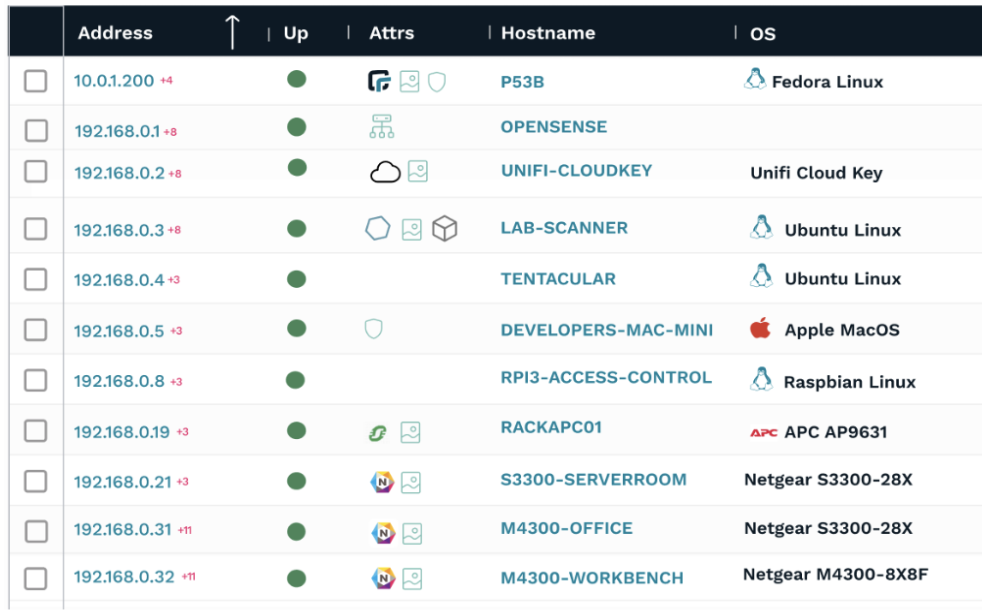
Task: Click the Unifi Cloud Key OS text
Action: pos(816,173)
